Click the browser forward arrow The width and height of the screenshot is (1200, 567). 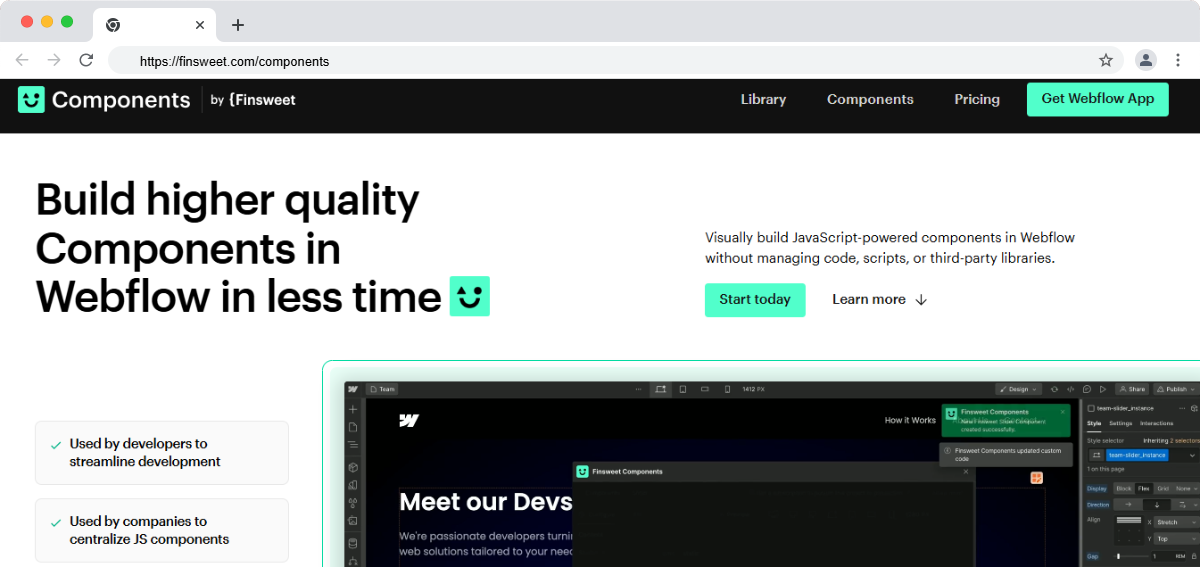[x=54, y=60]
